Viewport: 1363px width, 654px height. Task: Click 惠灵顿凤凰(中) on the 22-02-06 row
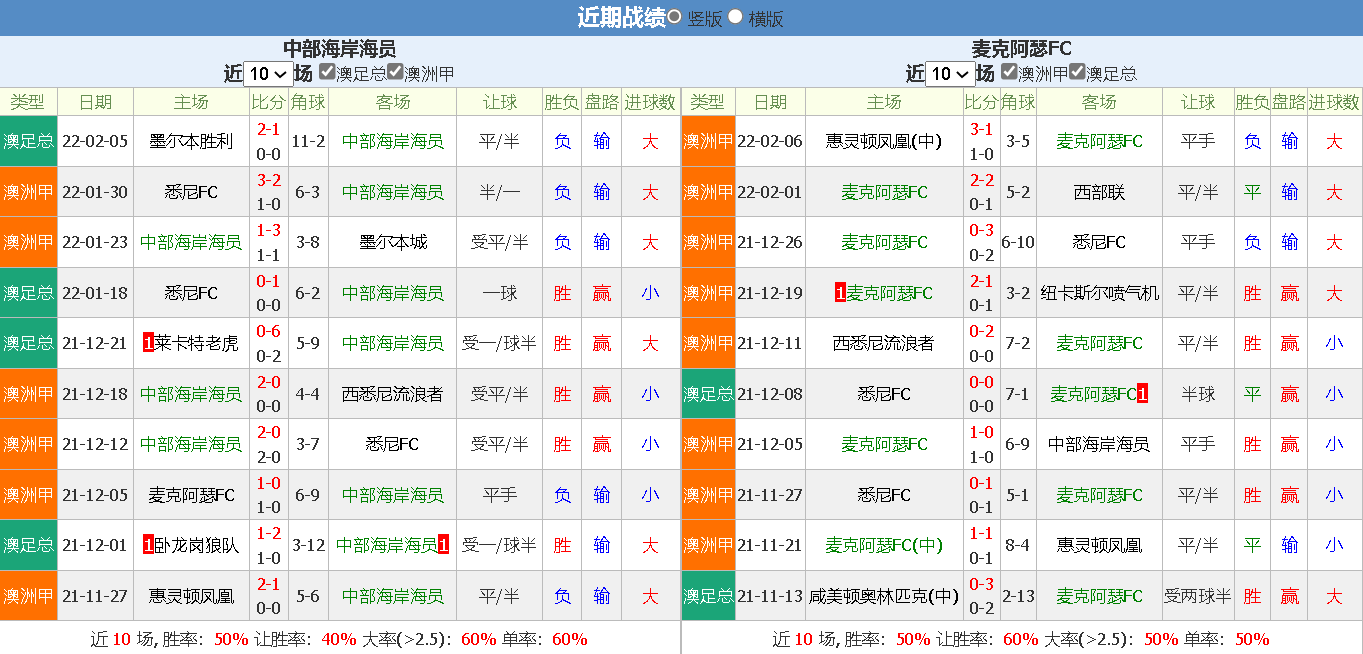click(884, 141)
